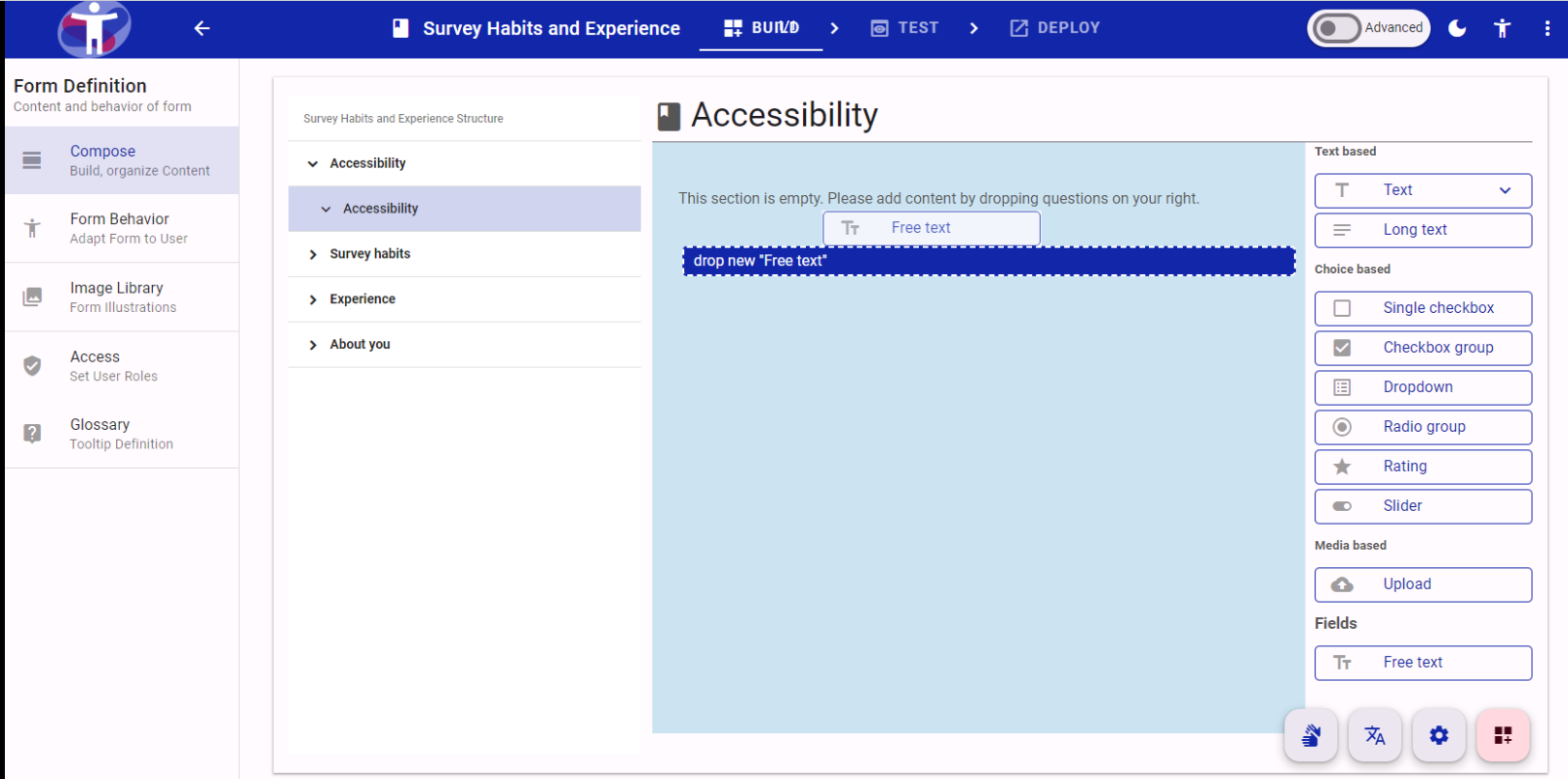Toggle the Advanced mode switch
The width and height of the screenshot is (1568, 779).
[x=1336, y=28]
